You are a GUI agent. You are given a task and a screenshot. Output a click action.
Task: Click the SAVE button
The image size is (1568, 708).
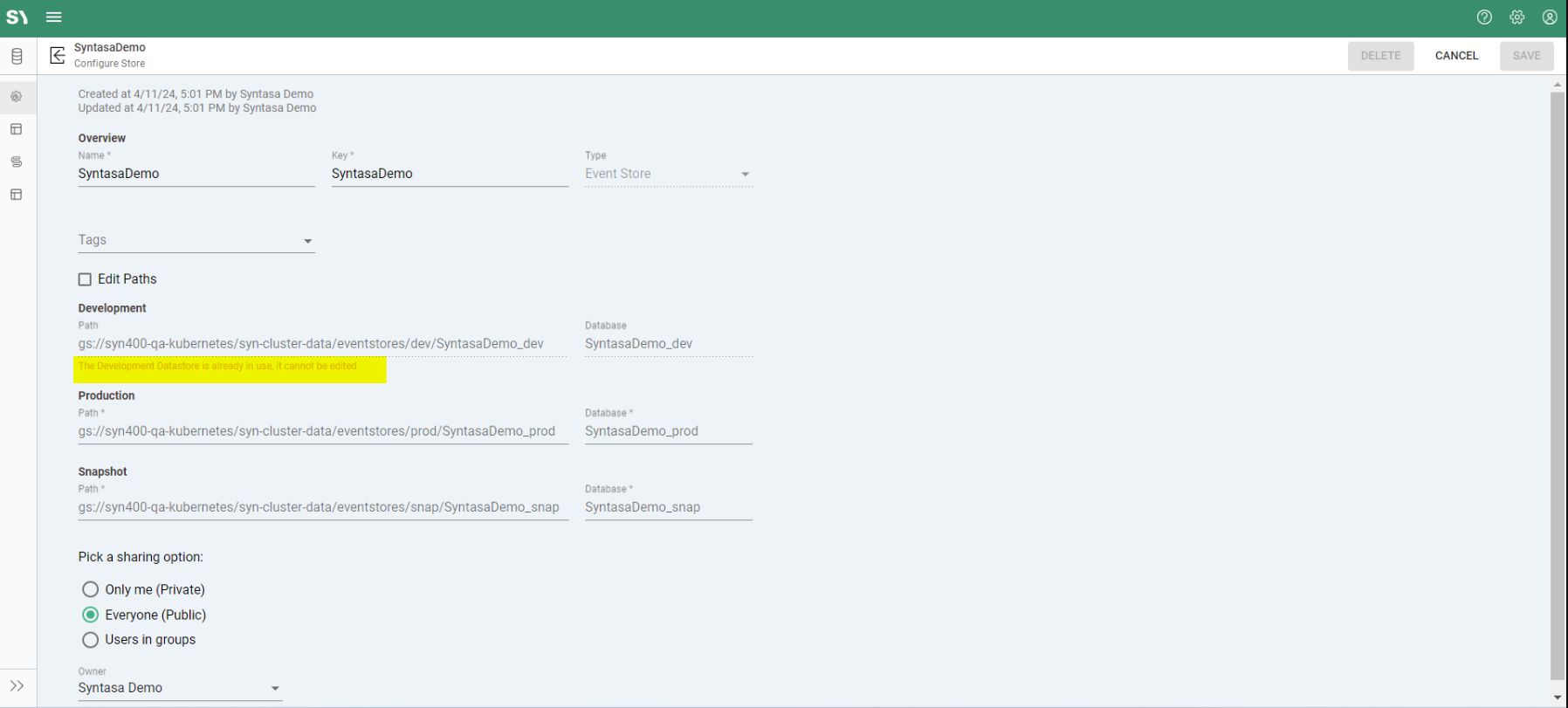[1526, 56]
